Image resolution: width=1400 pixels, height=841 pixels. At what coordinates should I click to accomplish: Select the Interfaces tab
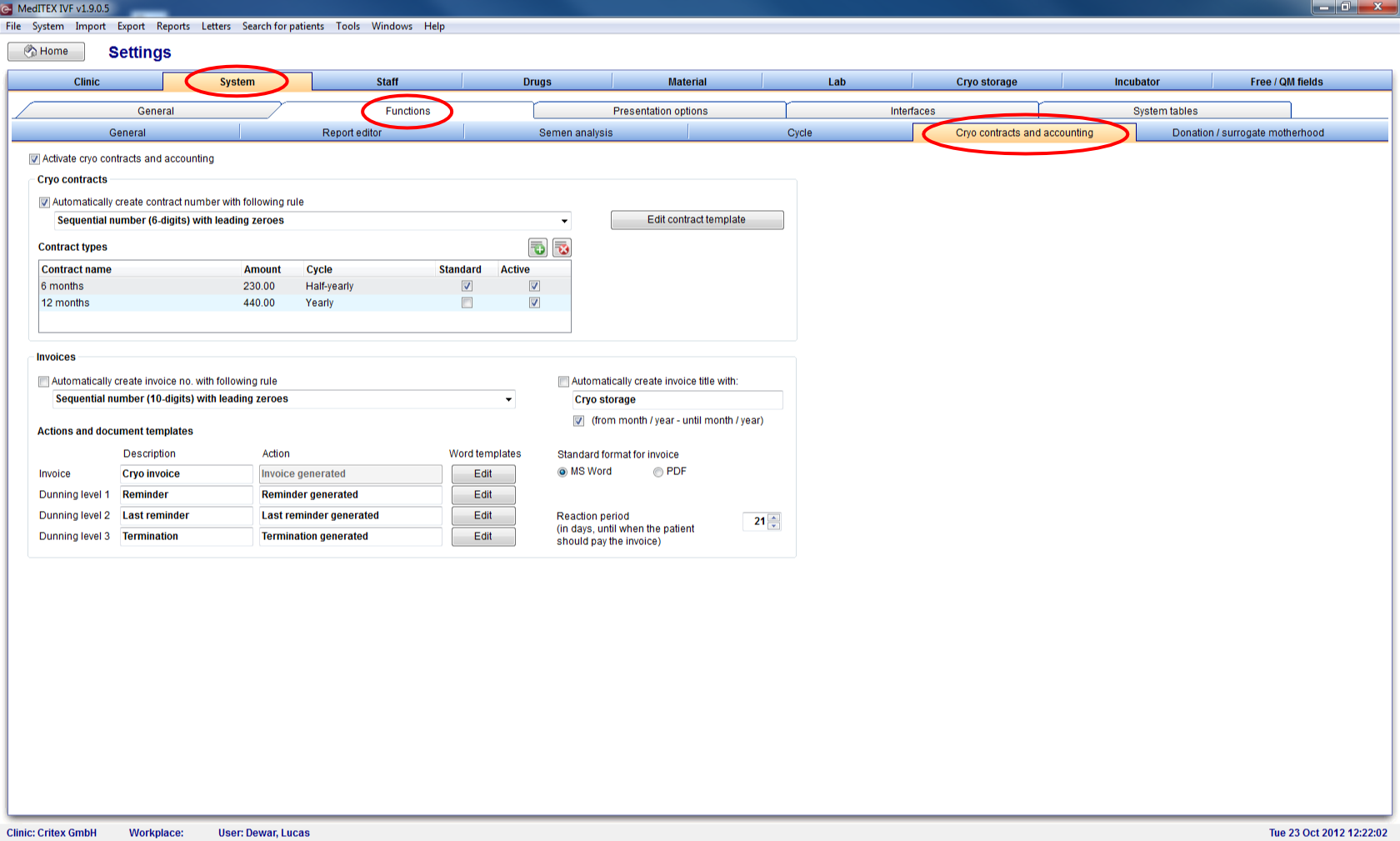coord(912,111)
